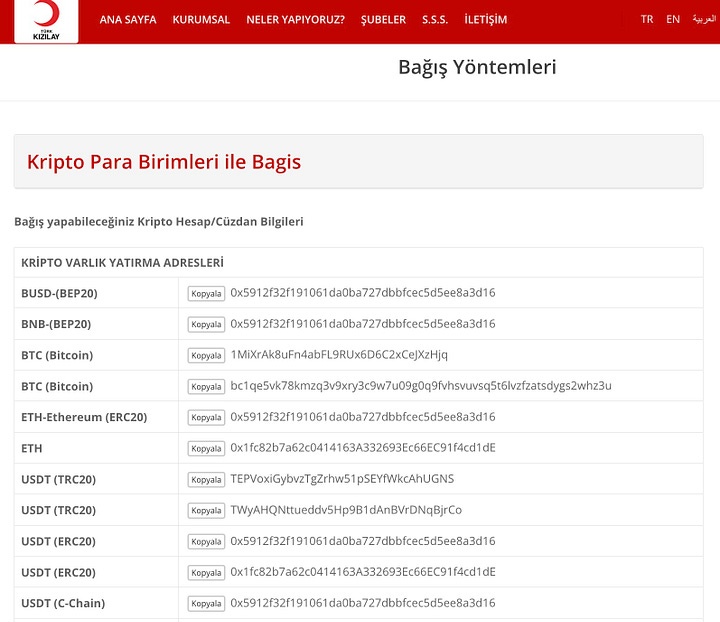Copy the ETH row address 0x1fc82b7a

point(206,448)
